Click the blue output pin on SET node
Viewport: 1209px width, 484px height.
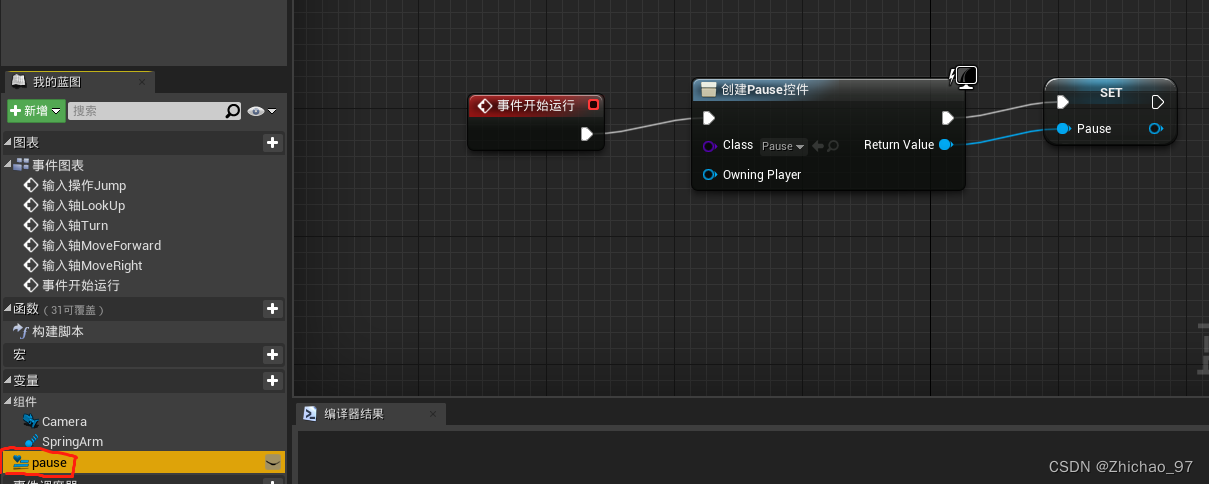click(1156, 128)
